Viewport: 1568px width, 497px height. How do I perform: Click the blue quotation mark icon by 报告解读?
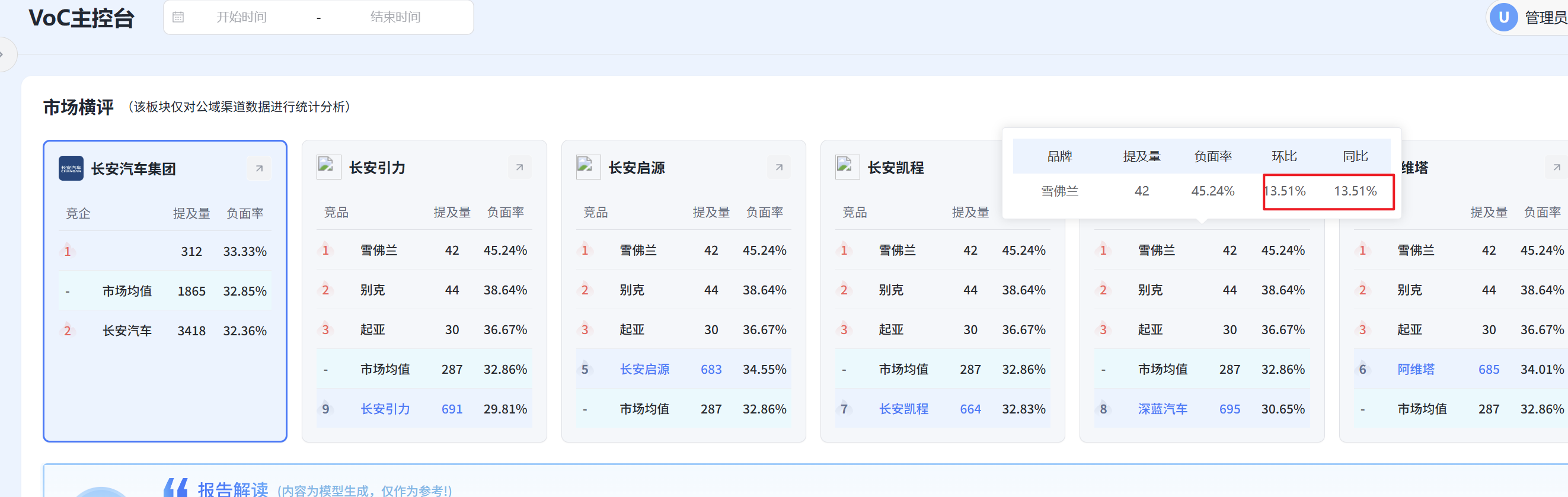click(x=176, y=488)
